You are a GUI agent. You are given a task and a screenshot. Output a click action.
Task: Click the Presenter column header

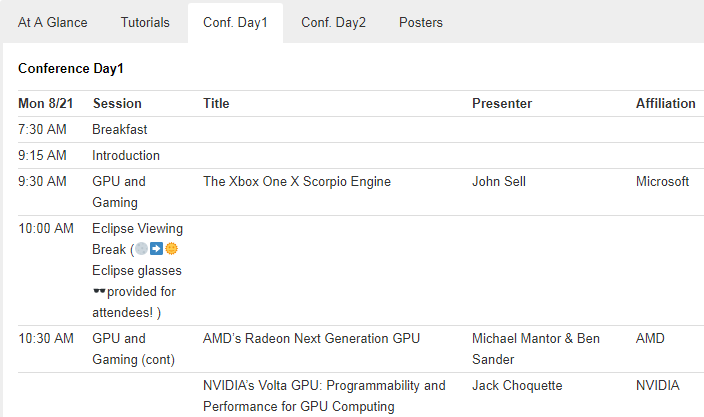pos(502,103)
